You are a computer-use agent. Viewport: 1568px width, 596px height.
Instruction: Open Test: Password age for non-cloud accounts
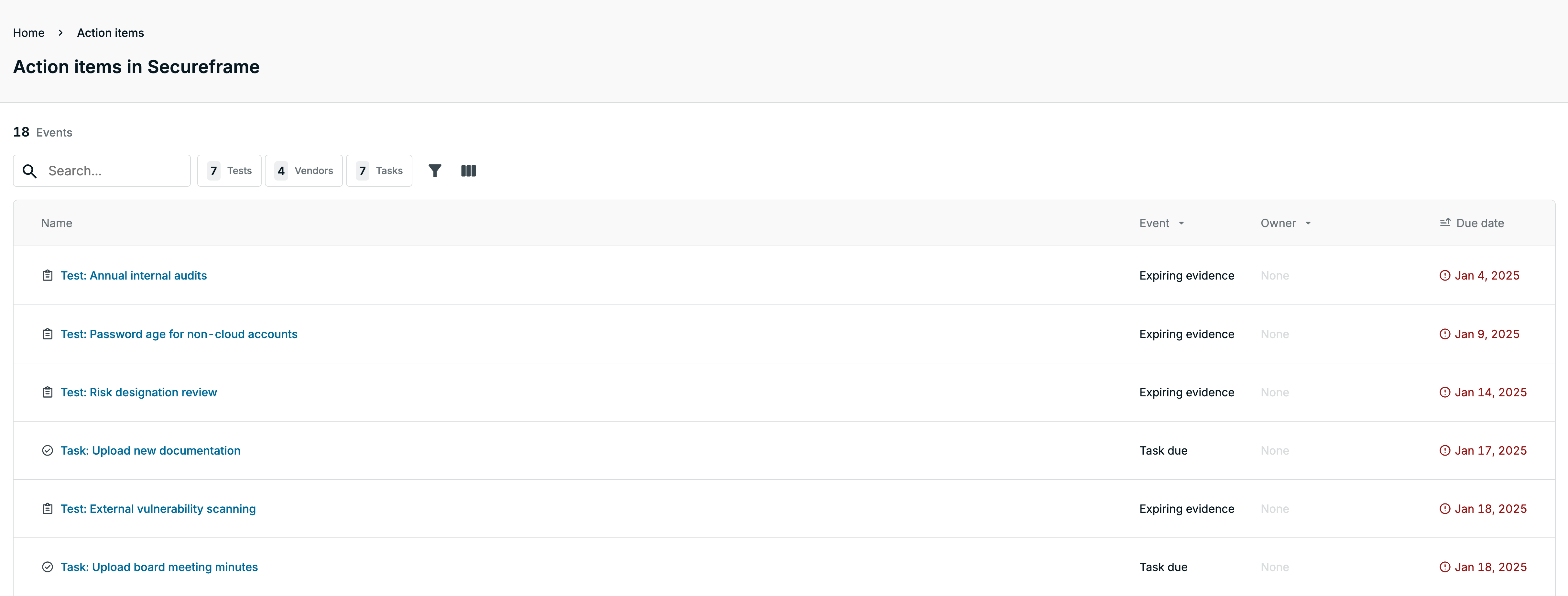(x=179, y=334)
